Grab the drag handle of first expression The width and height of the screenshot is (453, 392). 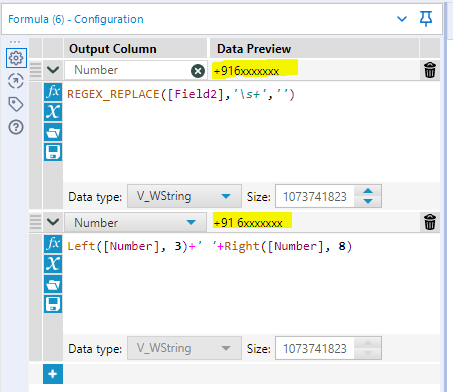coord(35,70)
